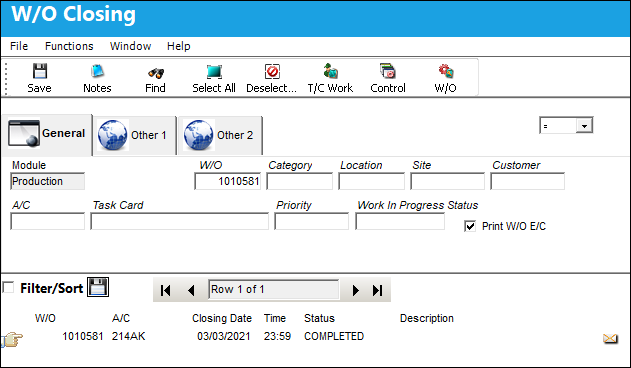Click the Select All toolbar icon

[214, 72]
